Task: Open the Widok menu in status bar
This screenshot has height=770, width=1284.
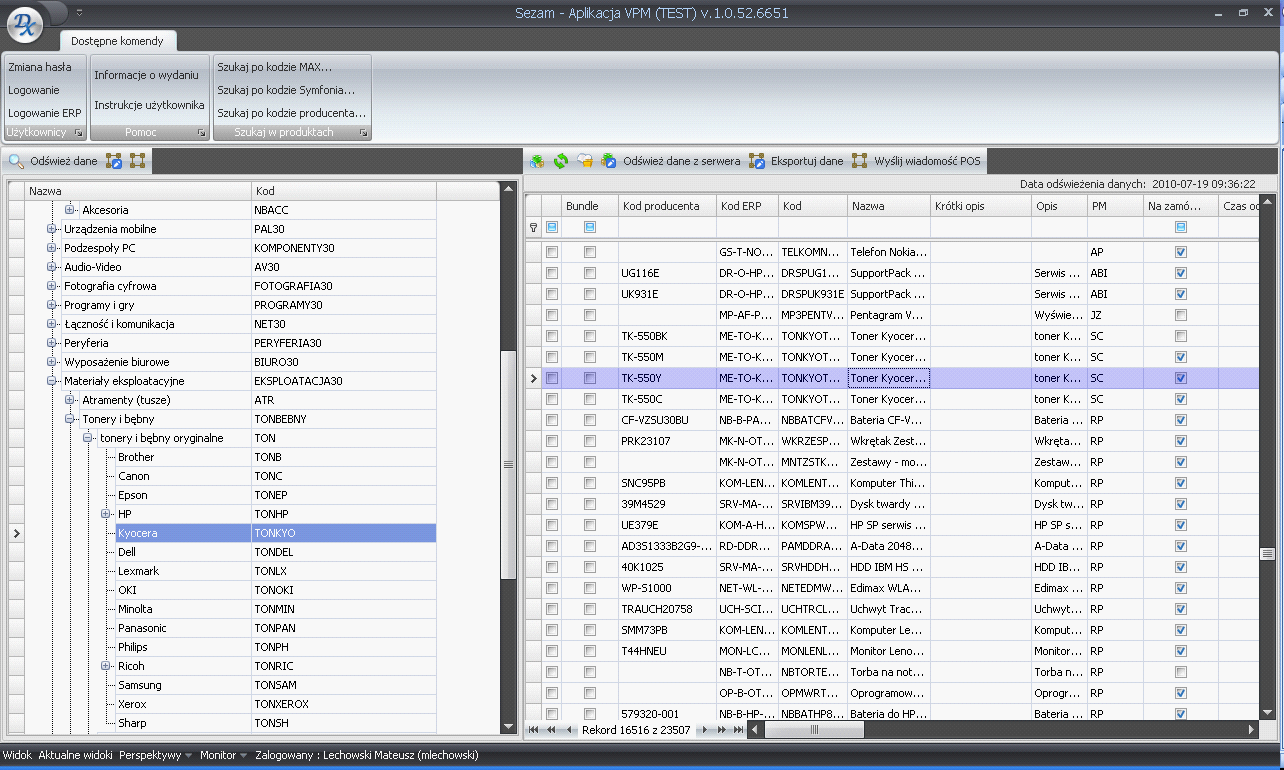Action: click(x=17, y=755)
